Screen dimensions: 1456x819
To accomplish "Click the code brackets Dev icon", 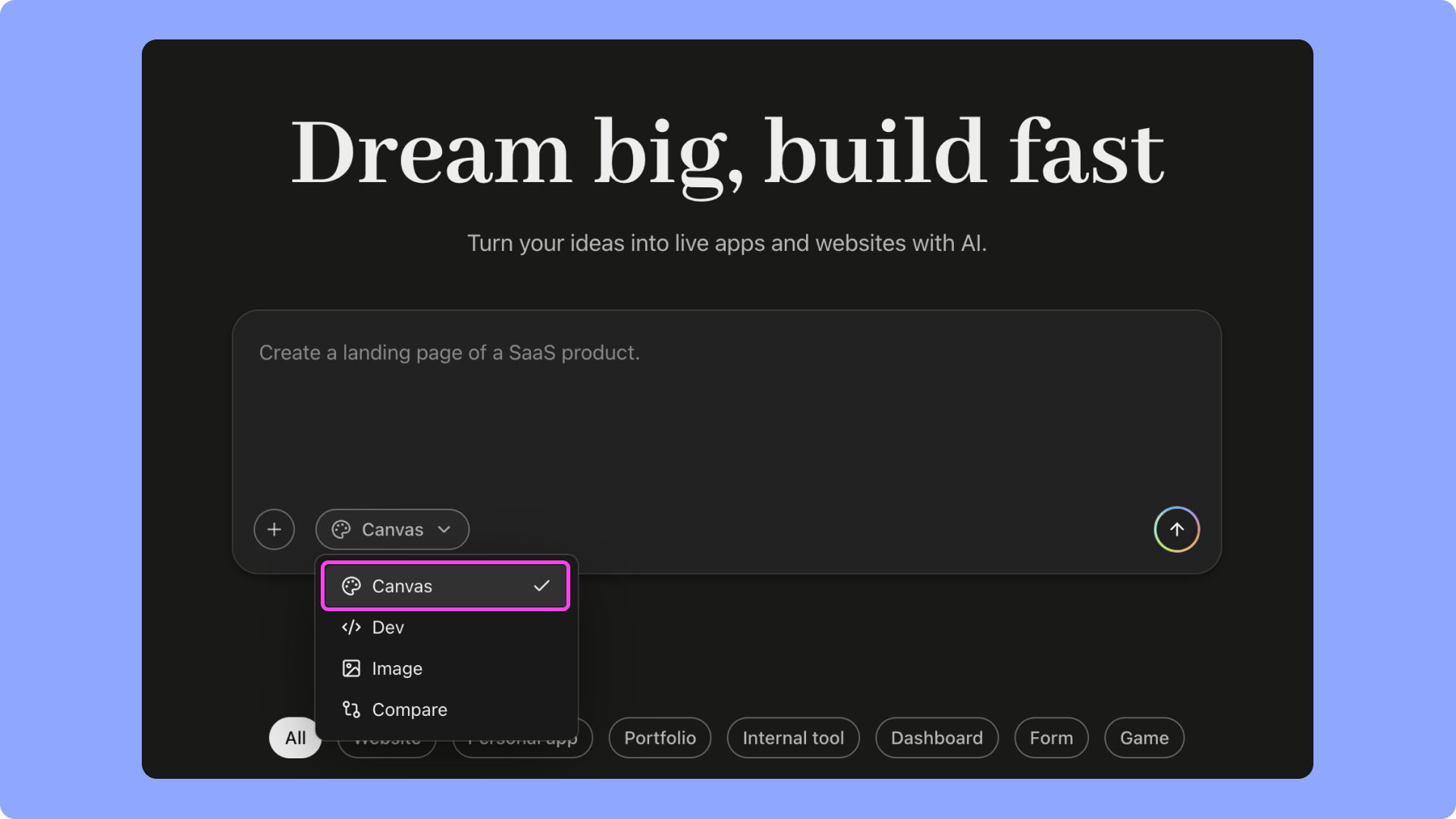I will [x=351, y=627].
